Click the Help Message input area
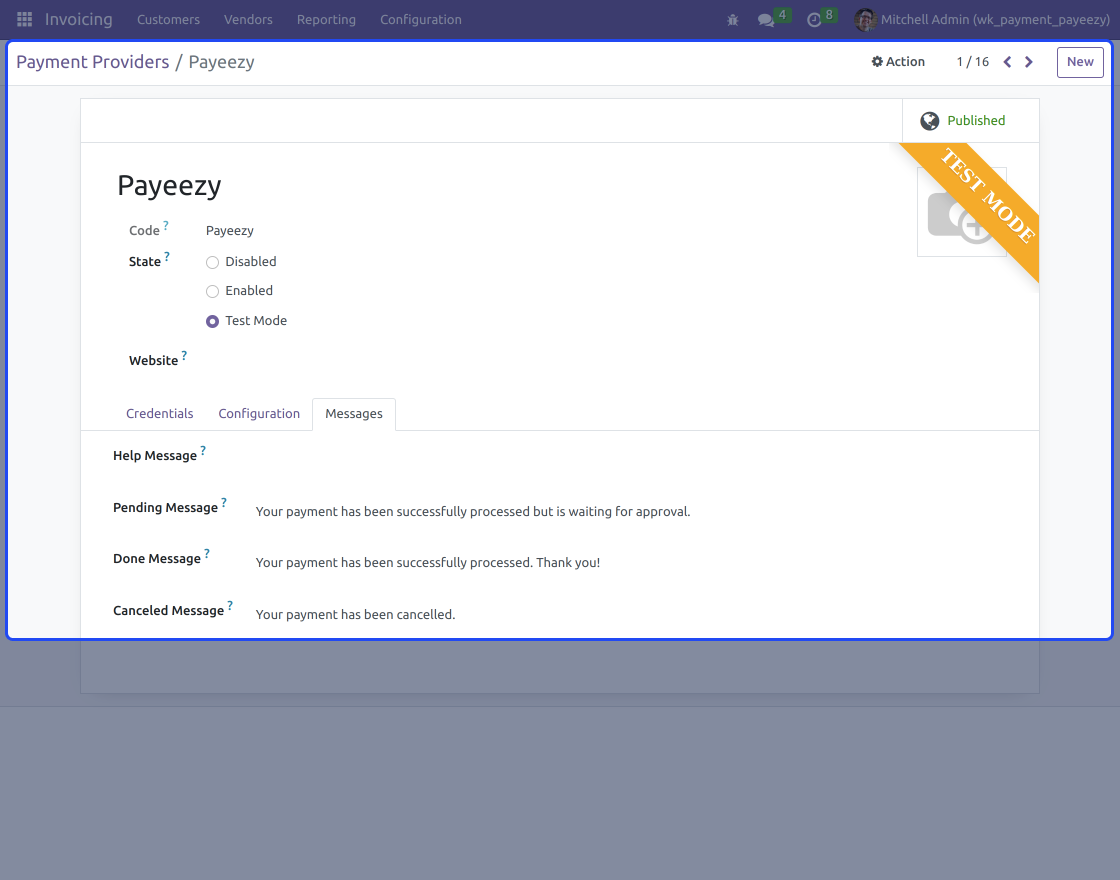 (x=631, y=459)
